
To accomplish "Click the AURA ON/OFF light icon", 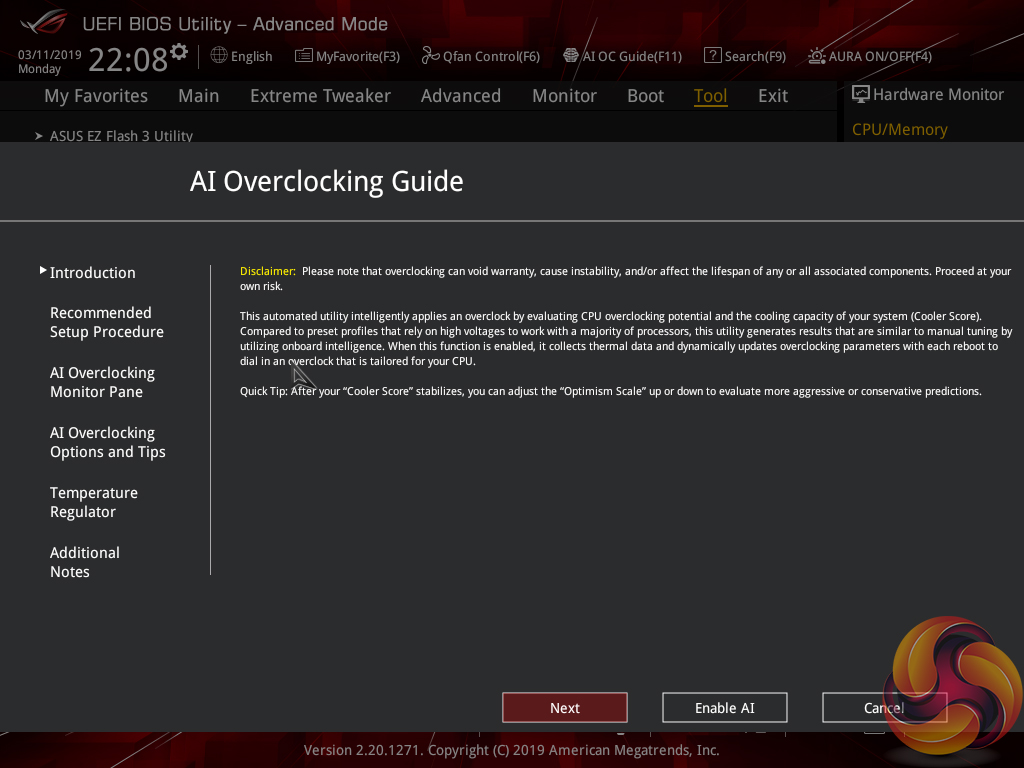I will [x=816, y=56].
